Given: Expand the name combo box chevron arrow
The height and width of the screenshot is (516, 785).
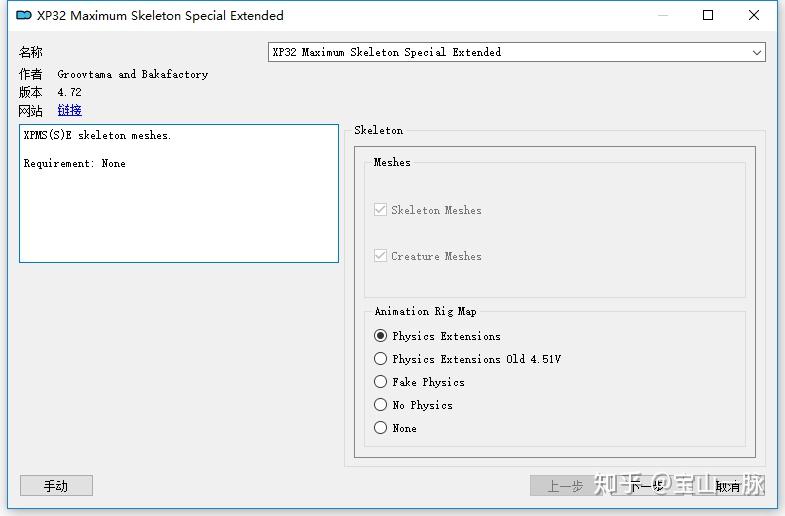Looking at the screenshot, I should pyautogui.click(x=756, y=52).
